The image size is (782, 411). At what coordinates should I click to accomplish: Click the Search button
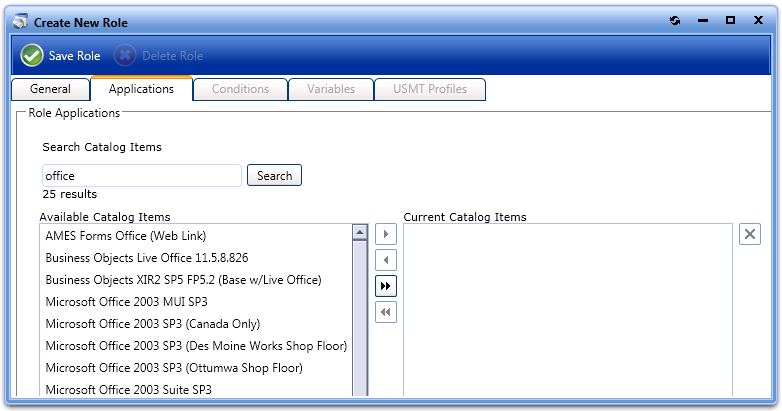tap(274, 175)
